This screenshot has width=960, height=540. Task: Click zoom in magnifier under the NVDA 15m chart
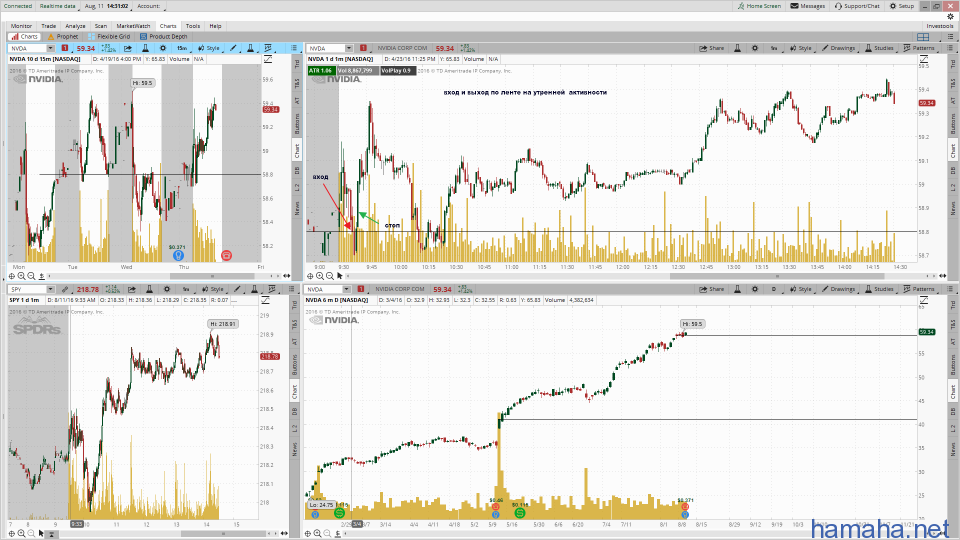click(21, 277)
